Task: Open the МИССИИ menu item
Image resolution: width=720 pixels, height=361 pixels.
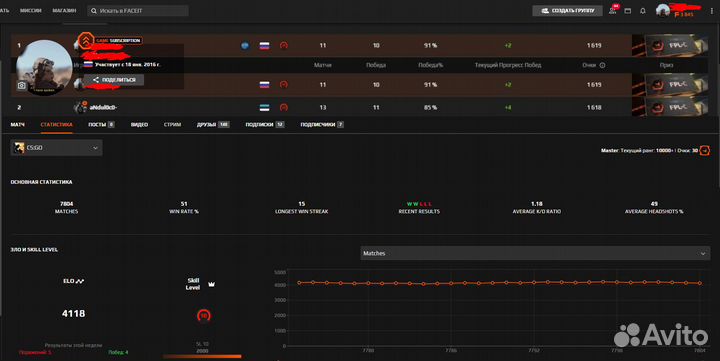Action: pyautogui.click(x=30, y=10)
